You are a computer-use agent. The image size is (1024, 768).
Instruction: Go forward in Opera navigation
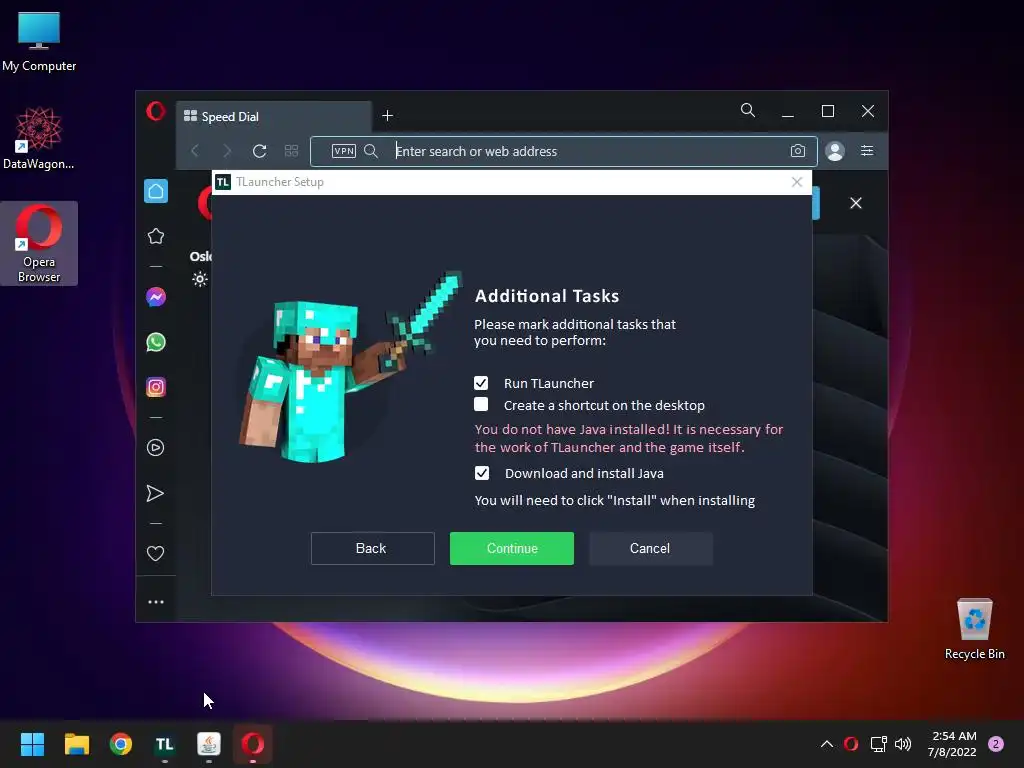pyautogui.click(x=227, y=151)
